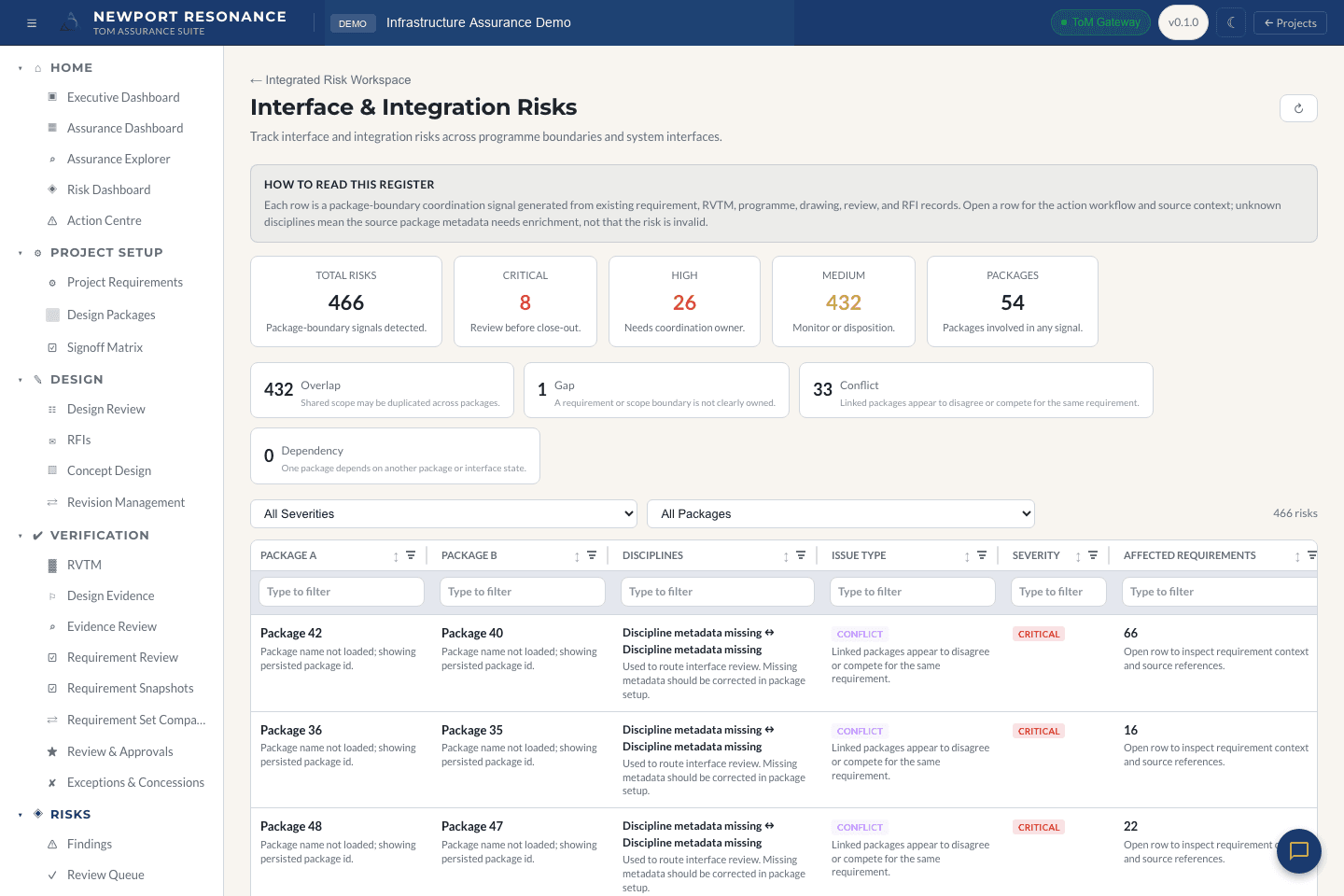Click Disciplines filter input
This screenshot has height=896, width=1344.
718,592
